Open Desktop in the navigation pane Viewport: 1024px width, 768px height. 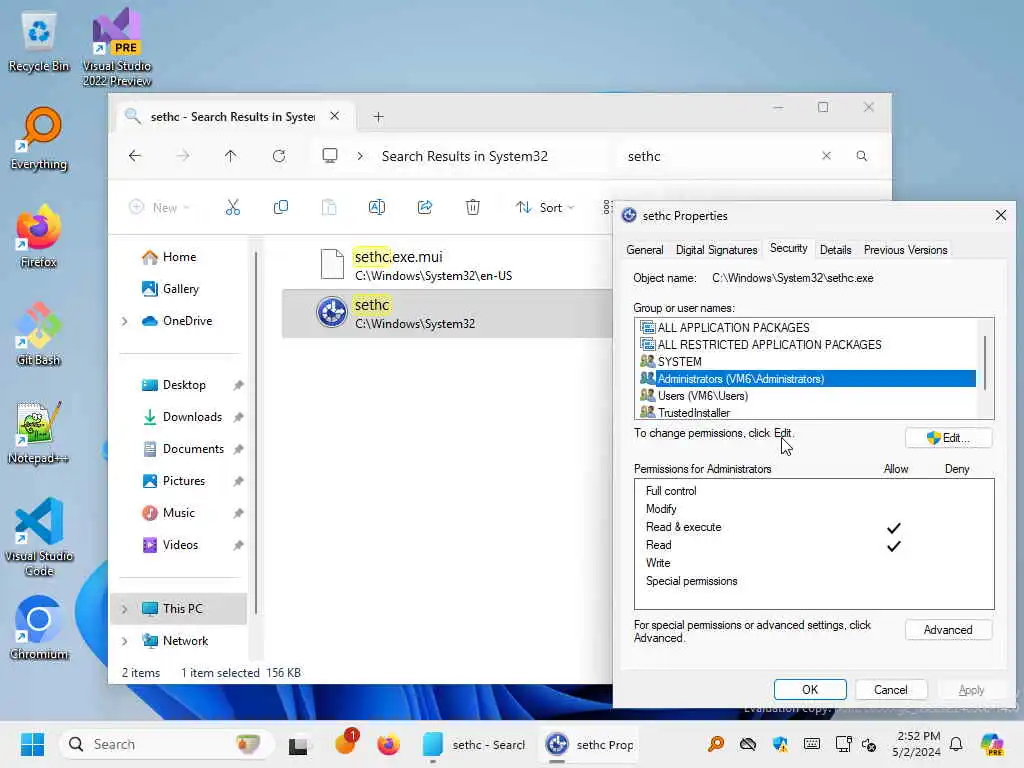click(184, 385)
